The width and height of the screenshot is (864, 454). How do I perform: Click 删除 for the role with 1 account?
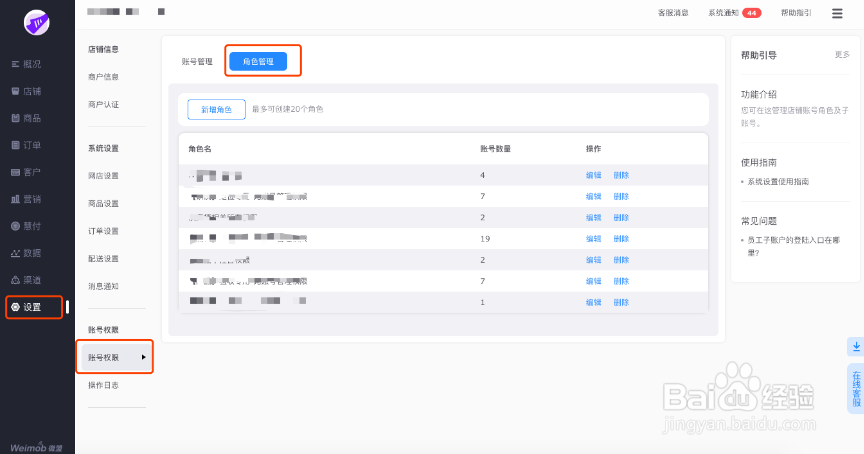(621, 302)
